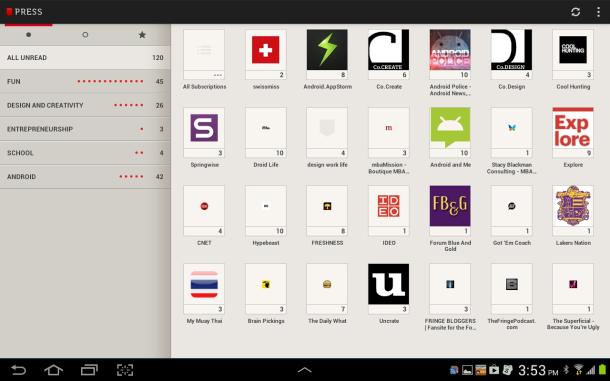Click the Lakers Nation feed name label
The width and height of the screenshot is (610, 381).
[x=573, y=243]
